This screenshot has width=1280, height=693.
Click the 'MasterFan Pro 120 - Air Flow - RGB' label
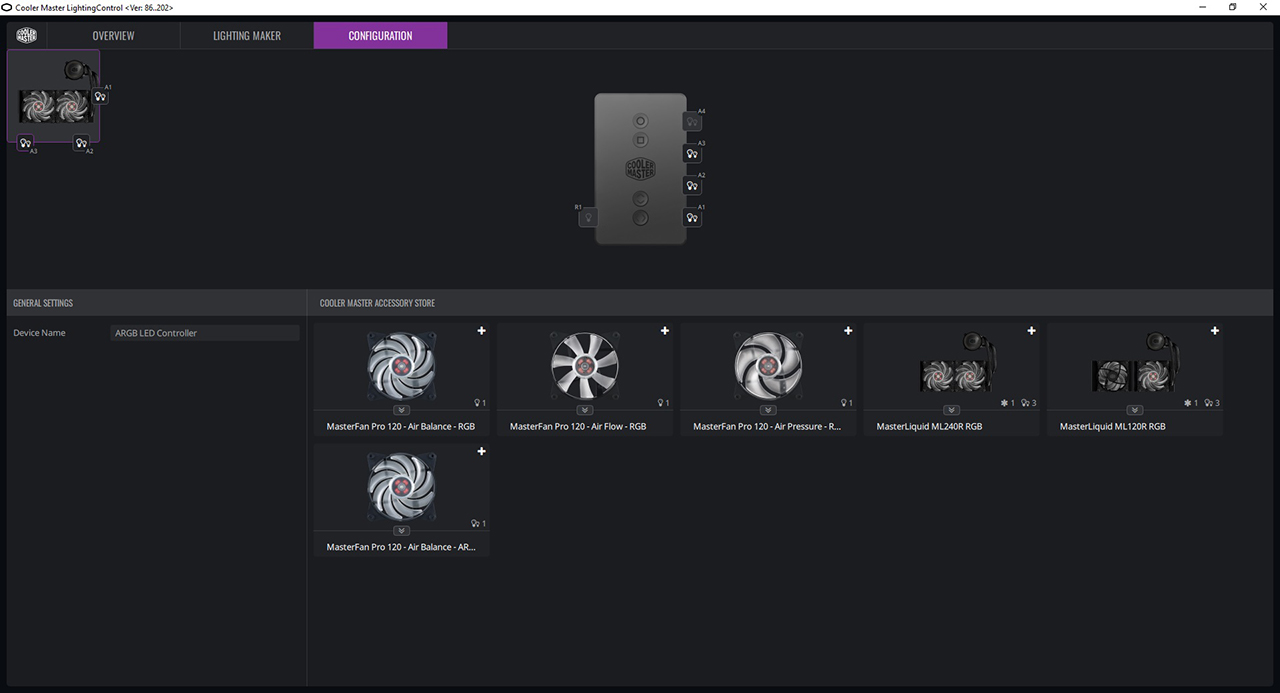pyautogui.click(x=578, y=427)
